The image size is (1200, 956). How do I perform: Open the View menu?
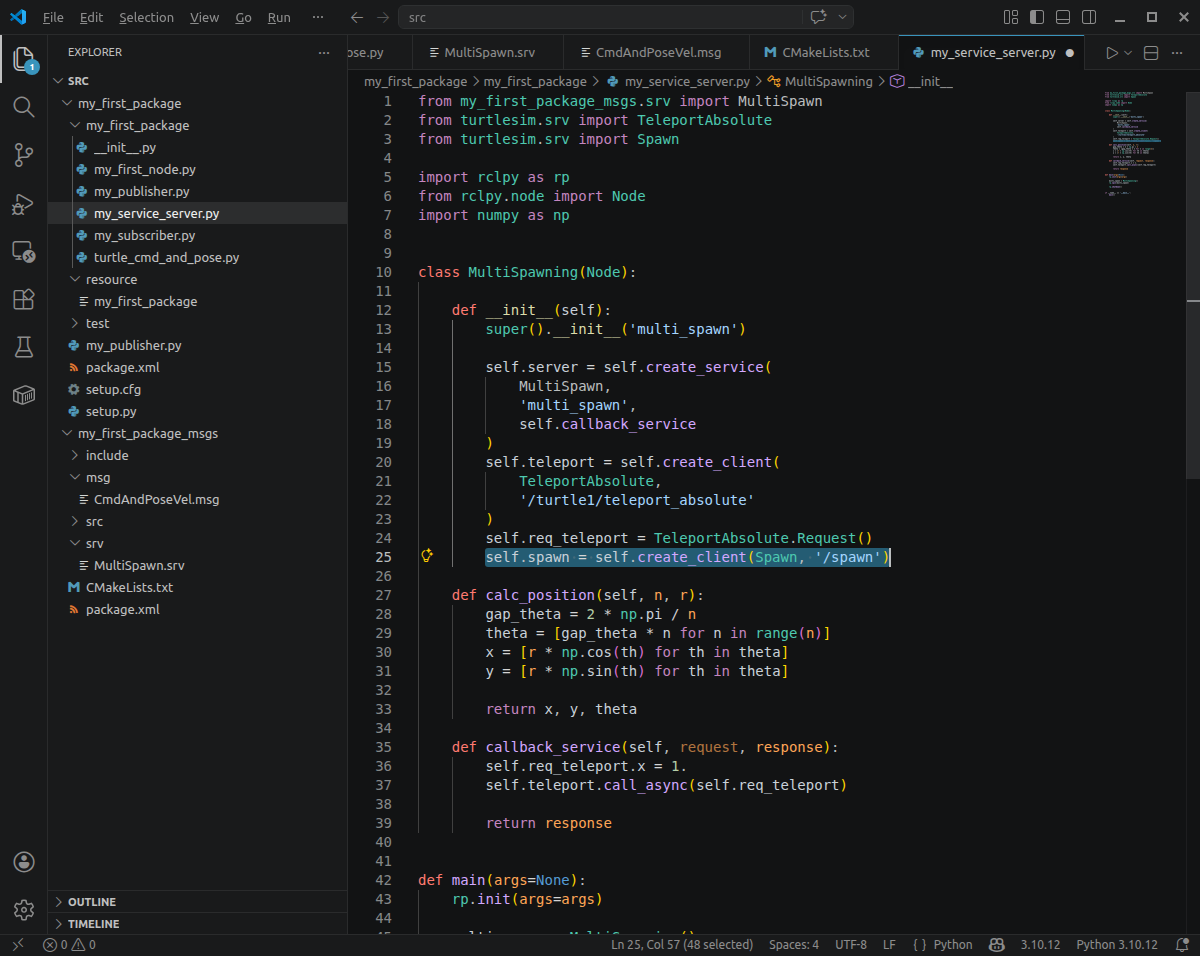coord(204,17)
